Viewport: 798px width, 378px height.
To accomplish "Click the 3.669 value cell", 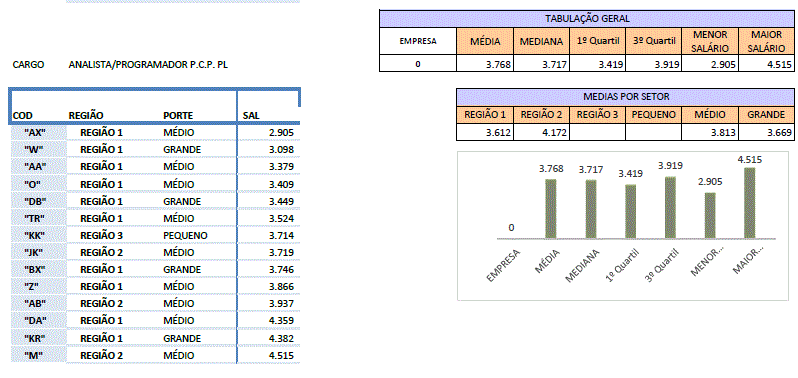I will click(x=767, y=133).
